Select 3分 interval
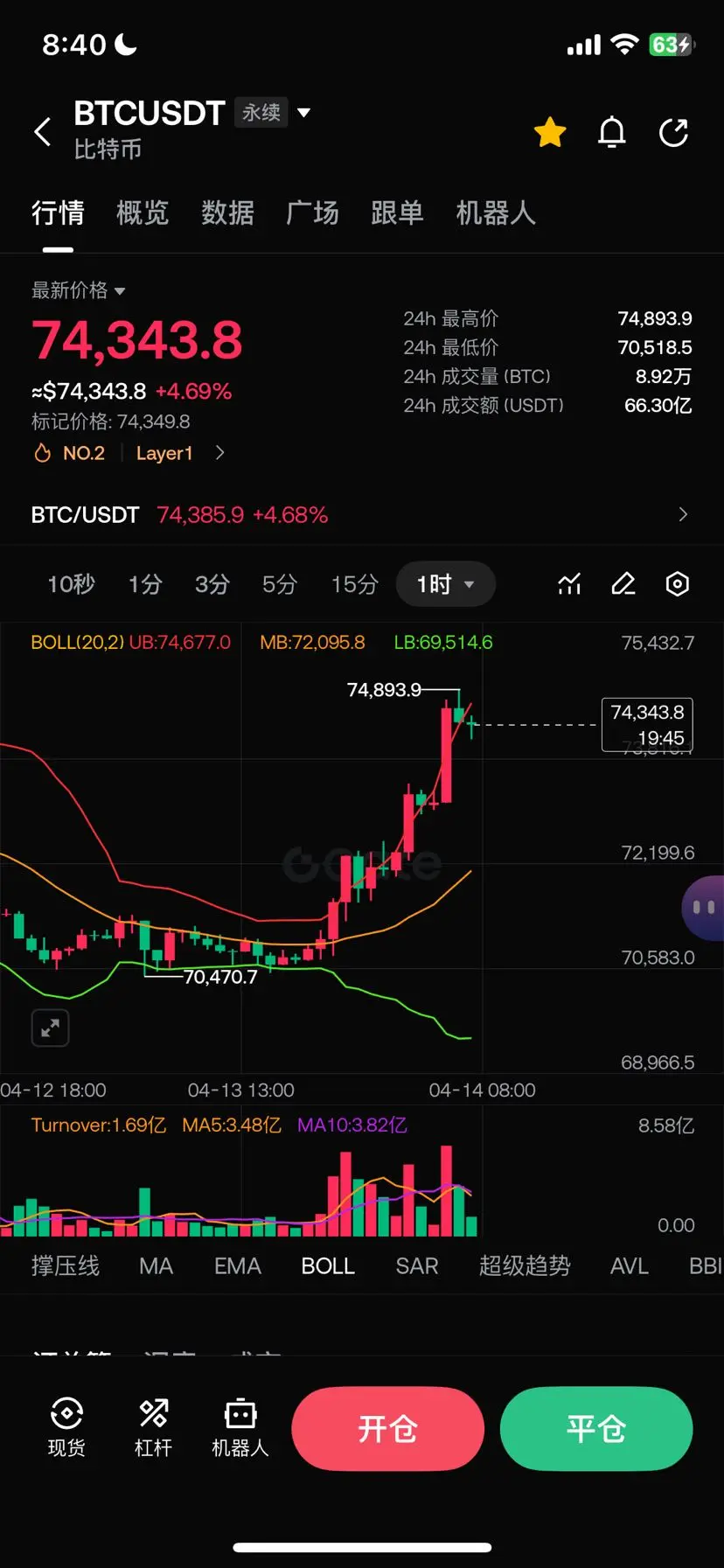 (212, 584)
